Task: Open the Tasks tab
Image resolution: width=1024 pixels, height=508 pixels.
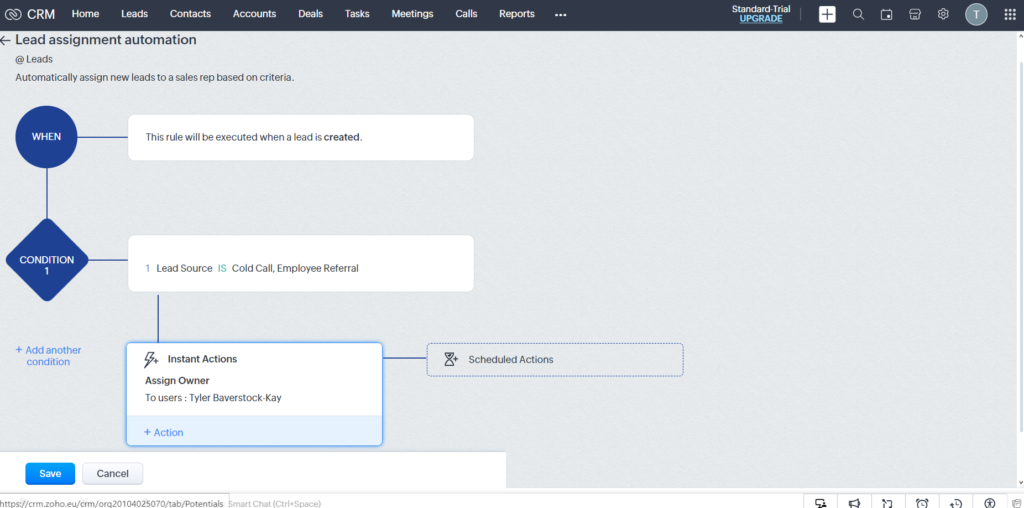Action: tap(357, 14)
